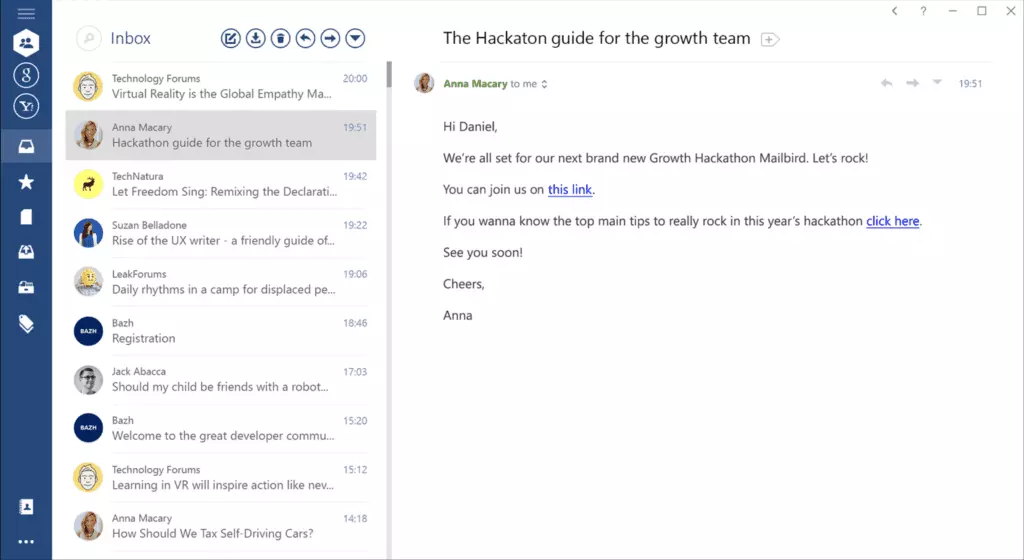
Task: Open the Archive briefcase icon in sidebar
Action: point(26,287)
